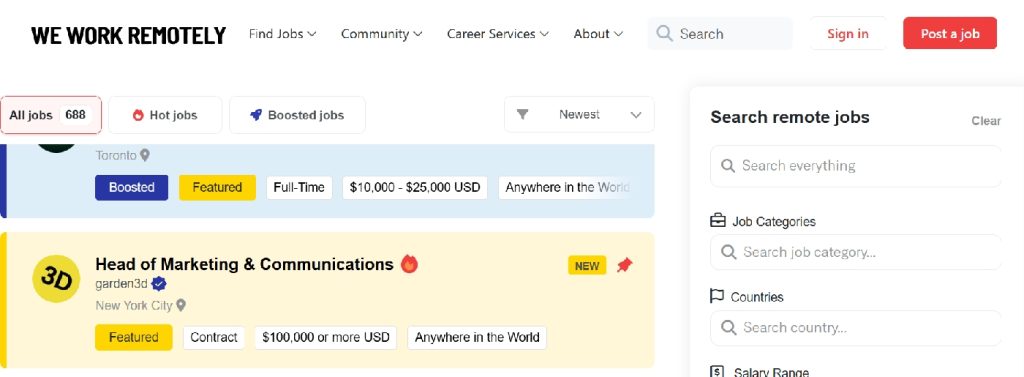Click the location pin next to Toronto

click(x=145, y=156)
